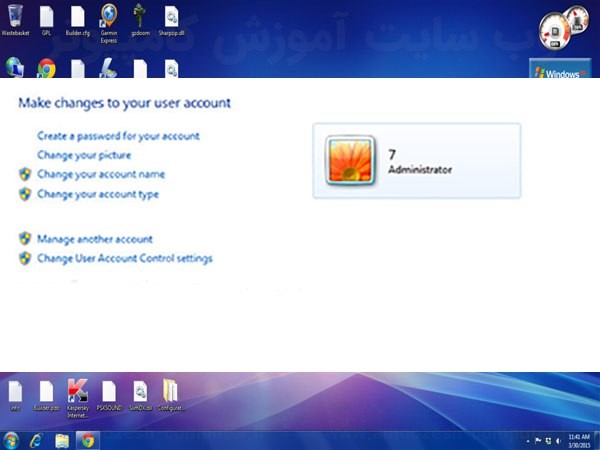Open the Configurat... folder on desktop
Viewport: 600px width, 450px height.
(171, 391)
